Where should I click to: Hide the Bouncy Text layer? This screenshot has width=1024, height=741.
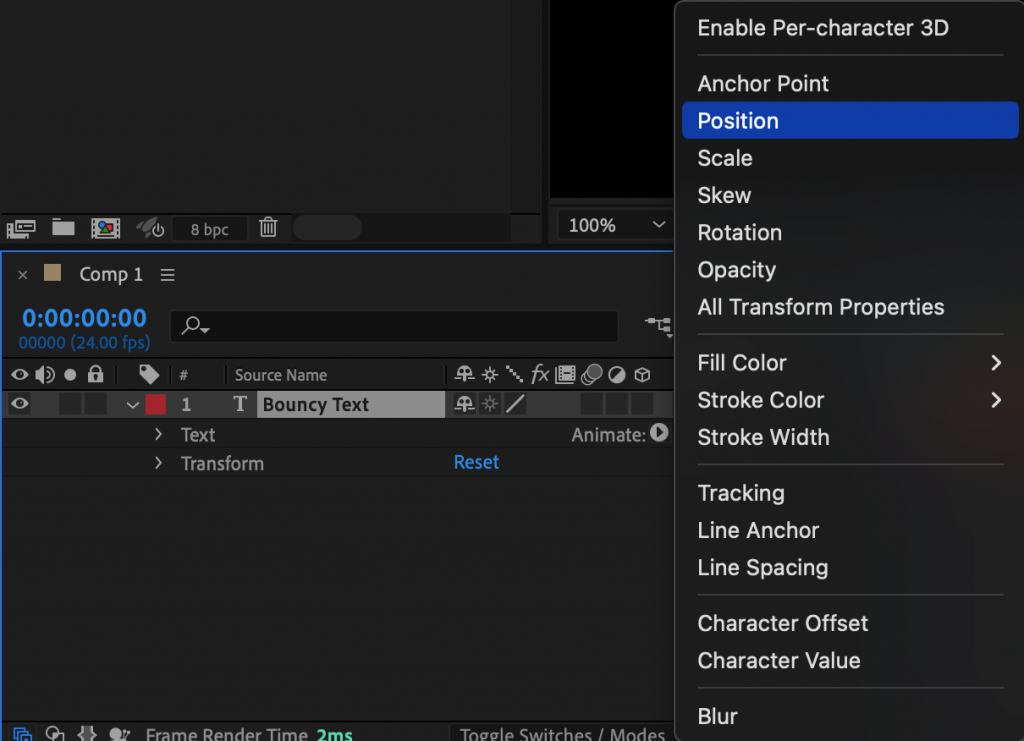click(18, 404)
